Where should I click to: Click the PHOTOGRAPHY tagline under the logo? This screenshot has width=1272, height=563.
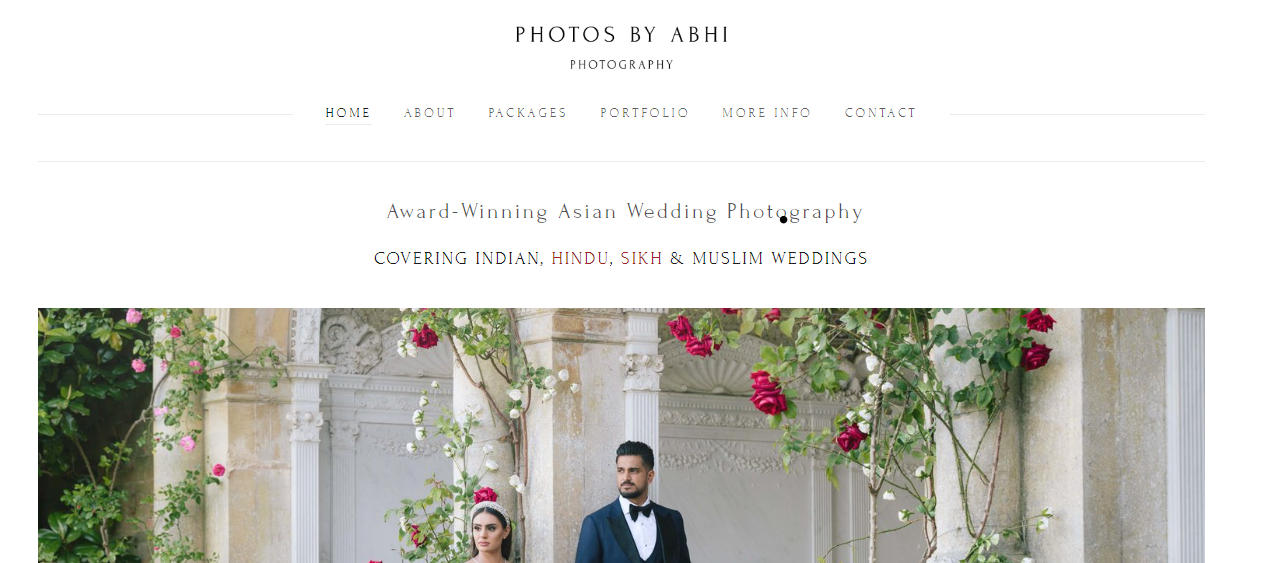(x=622, y=65)
